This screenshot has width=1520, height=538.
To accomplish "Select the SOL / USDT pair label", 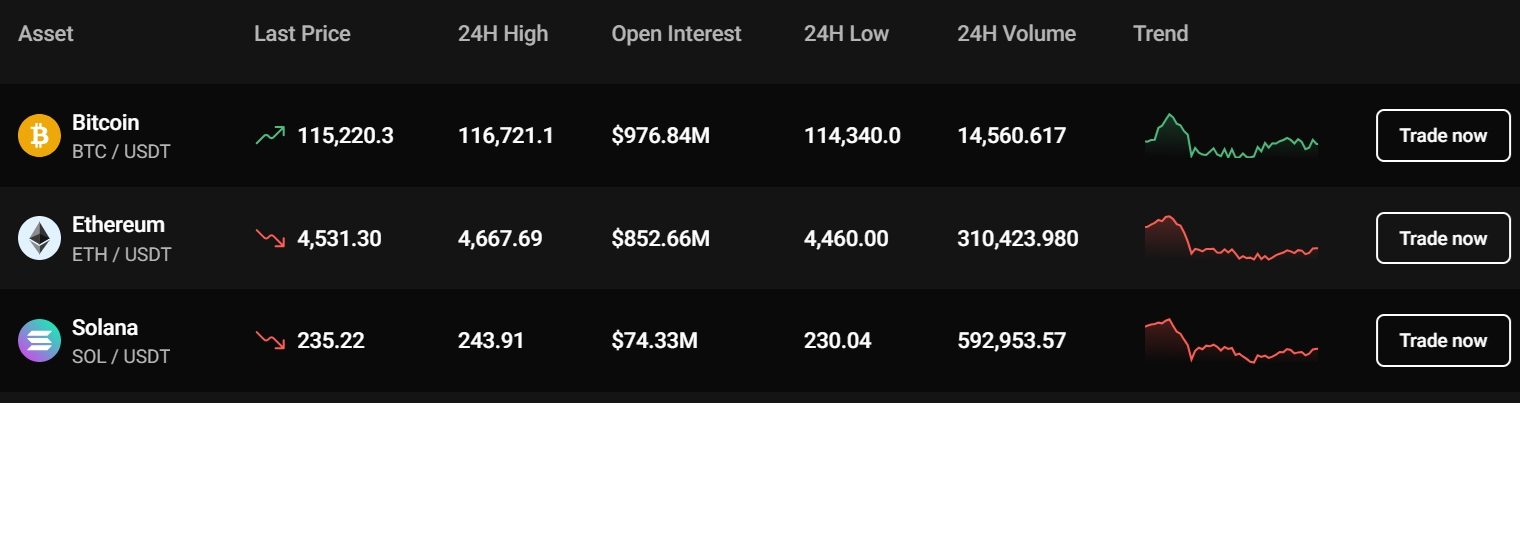I will [121, 357].
